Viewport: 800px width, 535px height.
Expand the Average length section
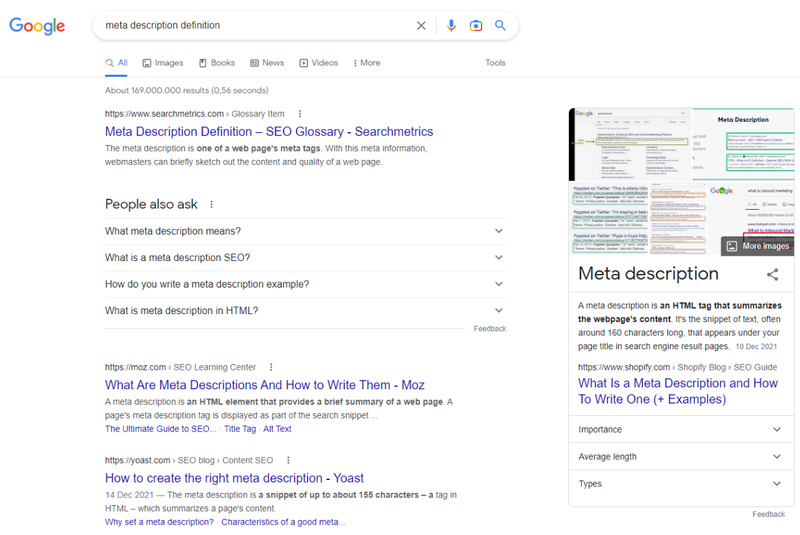681,456
